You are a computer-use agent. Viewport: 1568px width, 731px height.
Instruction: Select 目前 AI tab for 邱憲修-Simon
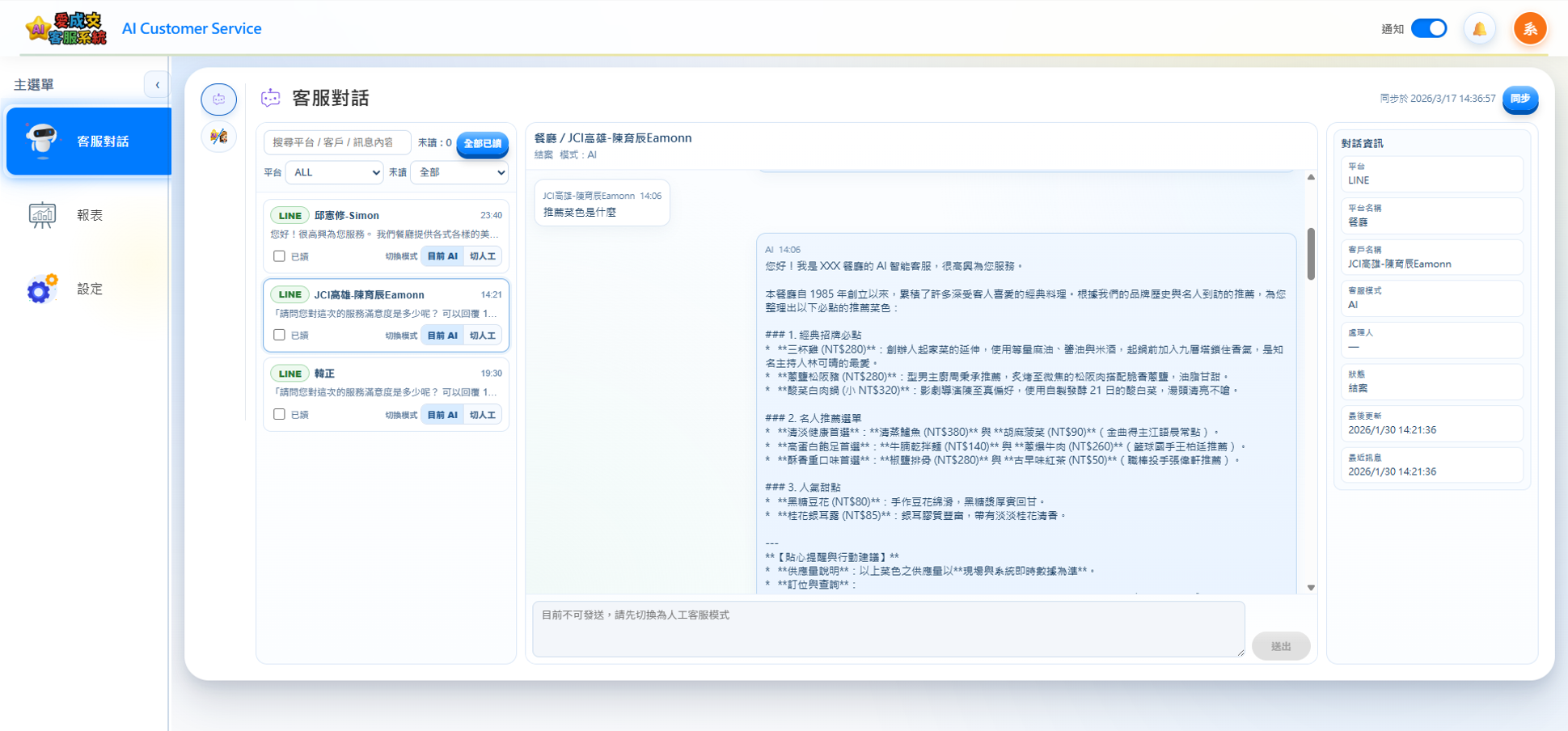[442, 256]
